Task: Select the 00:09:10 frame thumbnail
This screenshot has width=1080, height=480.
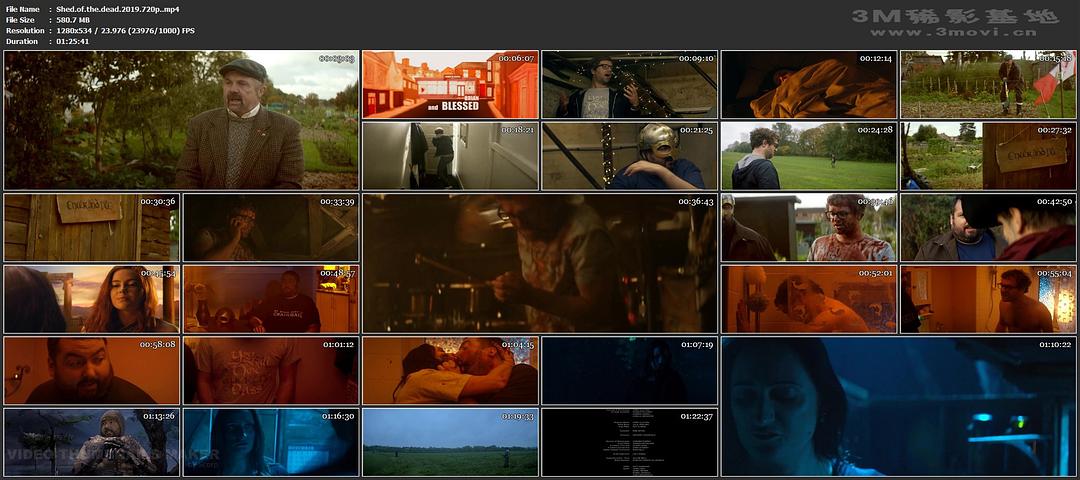Action: point(629,85)
